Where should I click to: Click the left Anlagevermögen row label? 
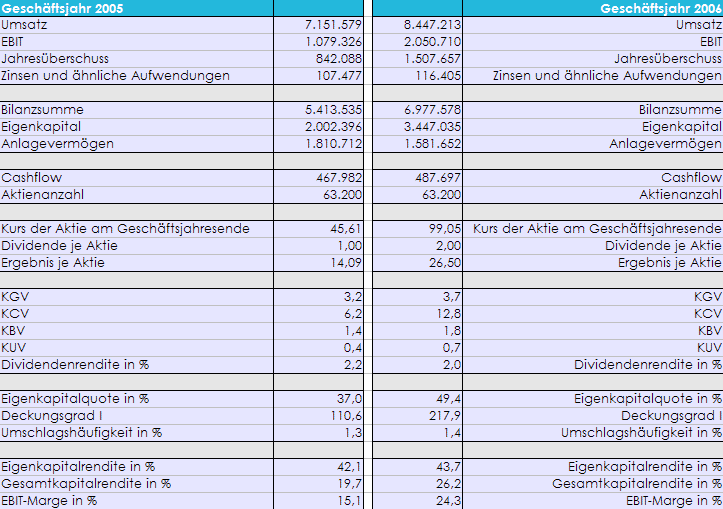coord(58,144)
